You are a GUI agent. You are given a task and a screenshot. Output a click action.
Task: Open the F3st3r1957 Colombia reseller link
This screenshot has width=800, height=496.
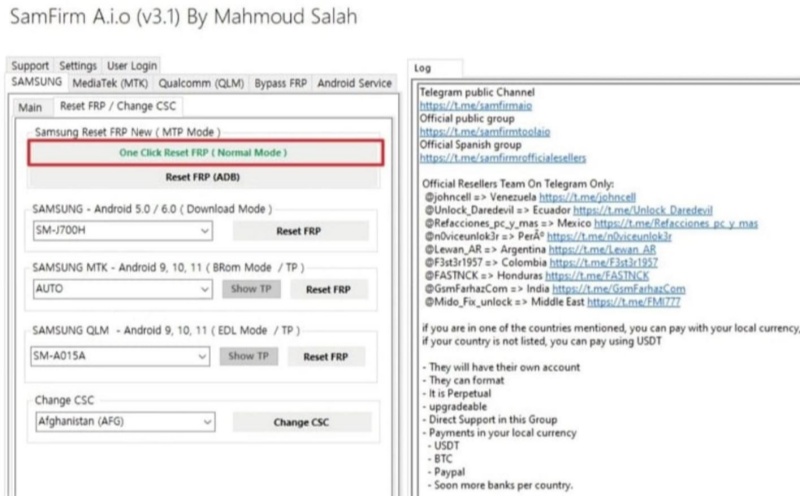tap(604, 263)
